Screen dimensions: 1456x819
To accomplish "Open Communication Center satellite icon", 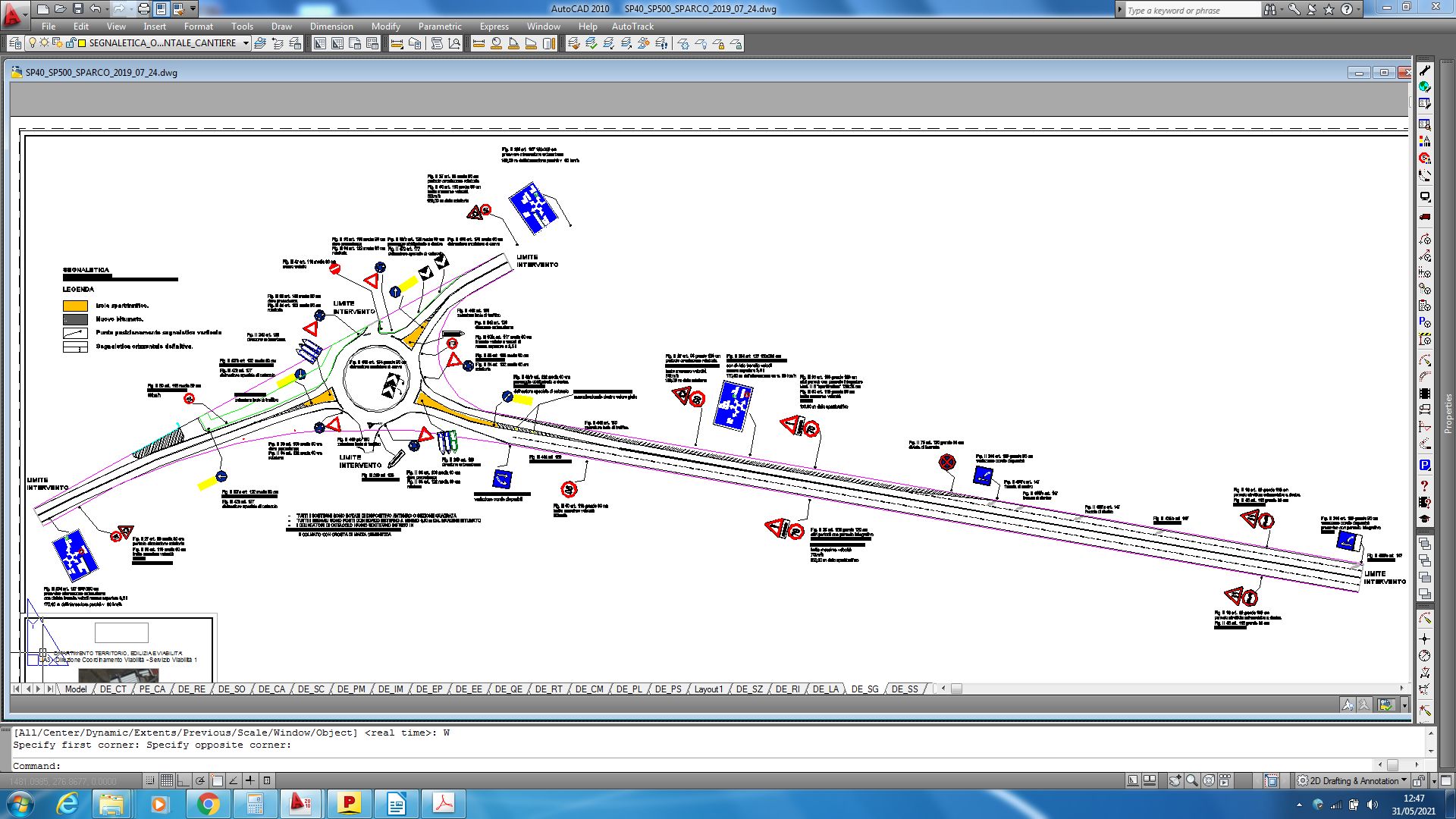I will pos(1312,9).
